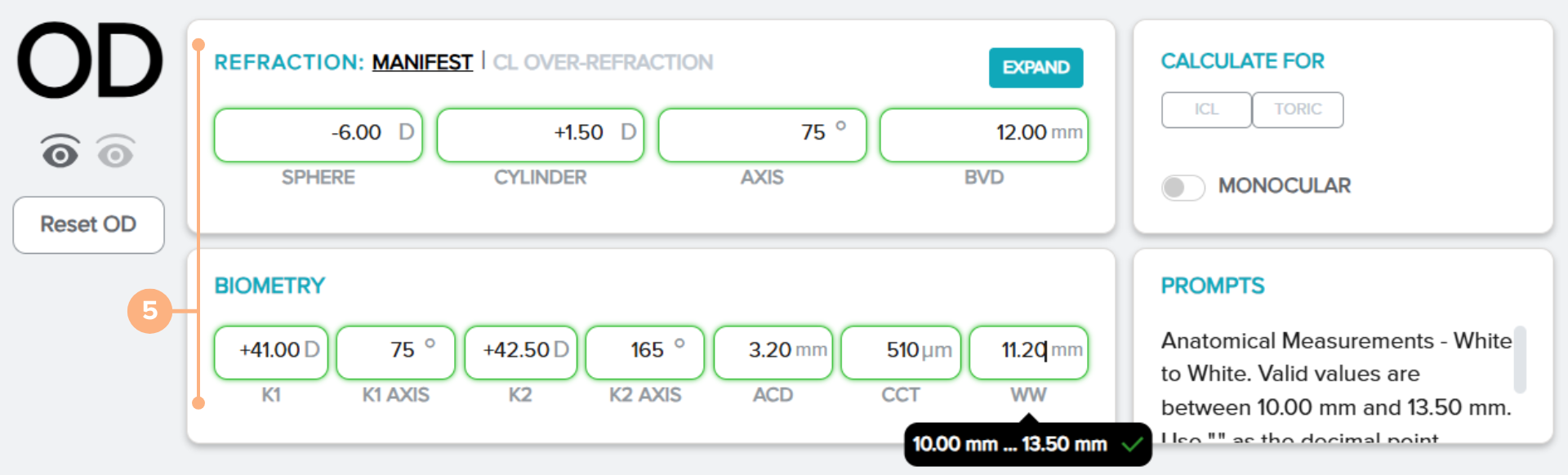This screenshot has width=1568, height=475.
Task: Select the TORIC calculation option
Action: (1298, 109)
